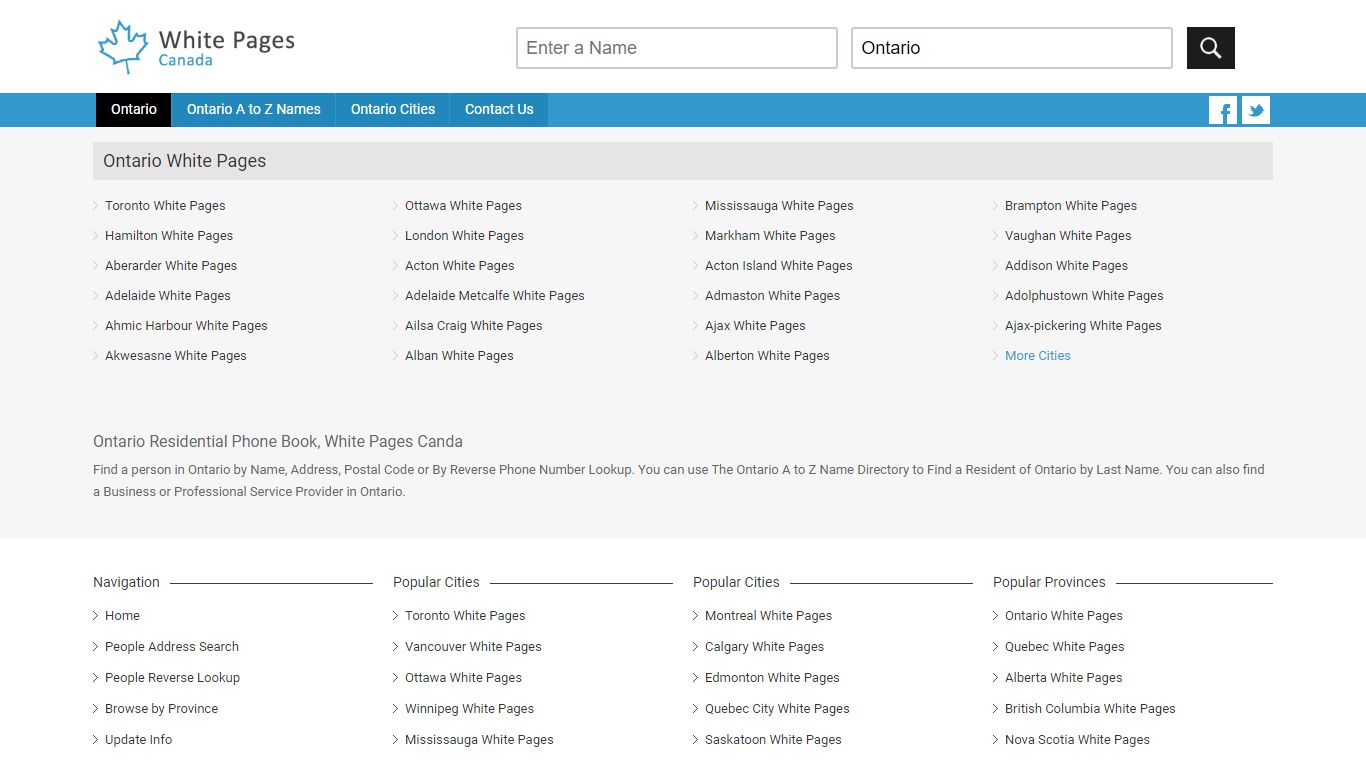Open Alban White Pages link
This screenshot has height=768, width=1366.
tap(459, 356)
